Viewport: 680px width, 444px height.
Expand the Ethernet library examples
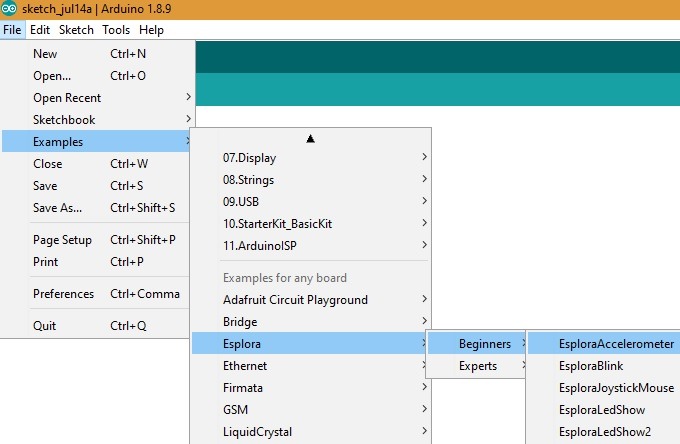[310, 366]
